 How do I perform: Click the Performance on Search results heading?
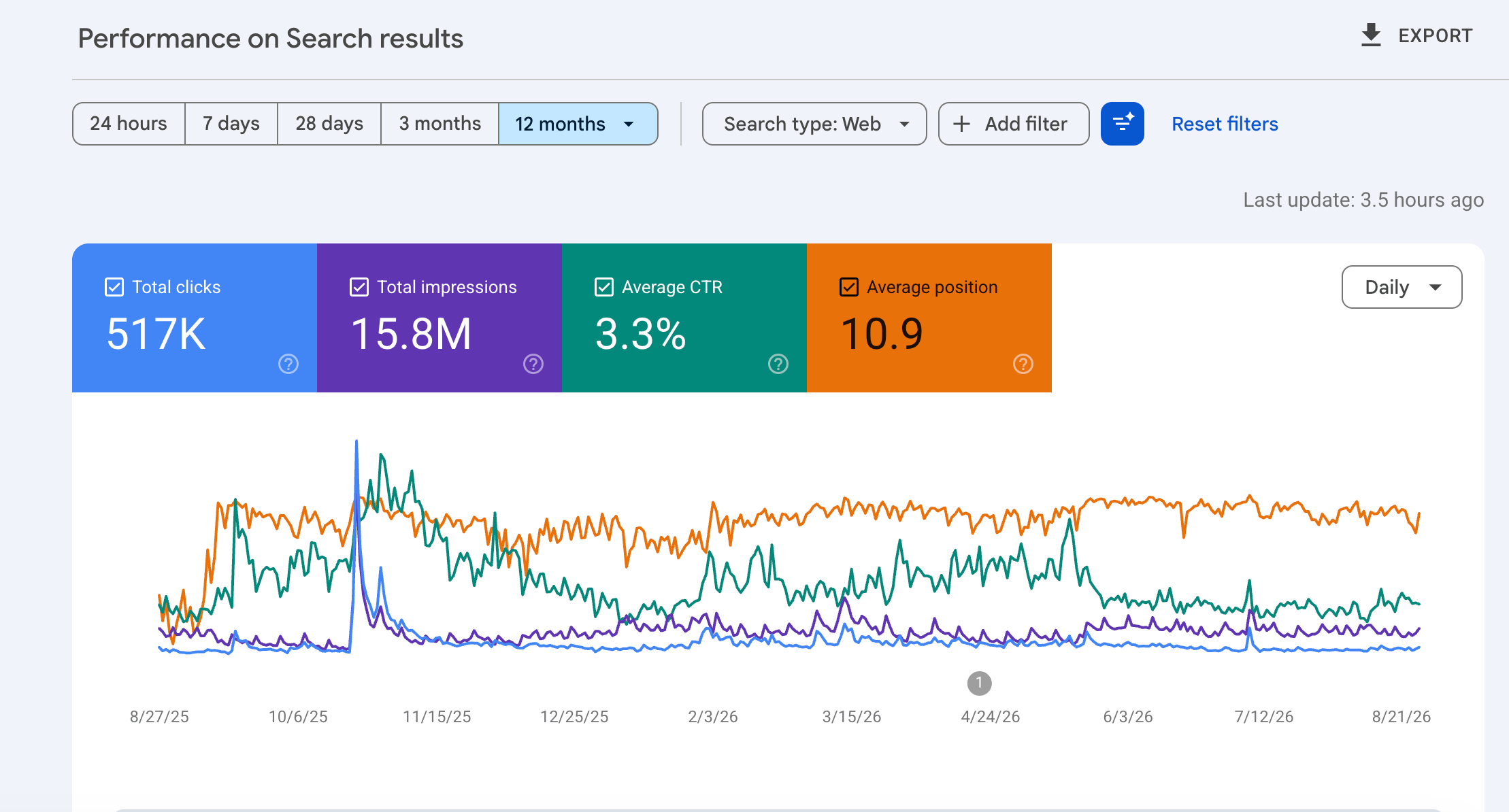tap(271, 39)
